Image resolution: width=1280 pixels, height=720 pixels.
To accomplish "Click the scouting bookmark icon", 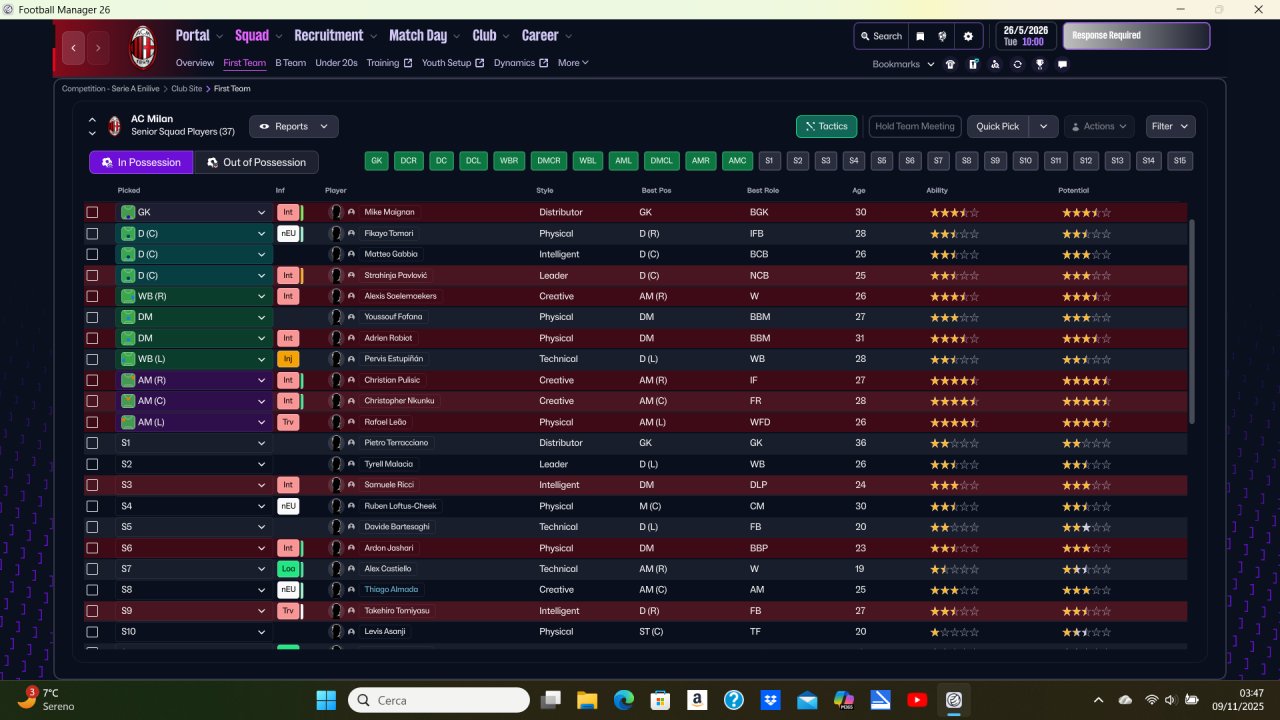I will point(995,64).
